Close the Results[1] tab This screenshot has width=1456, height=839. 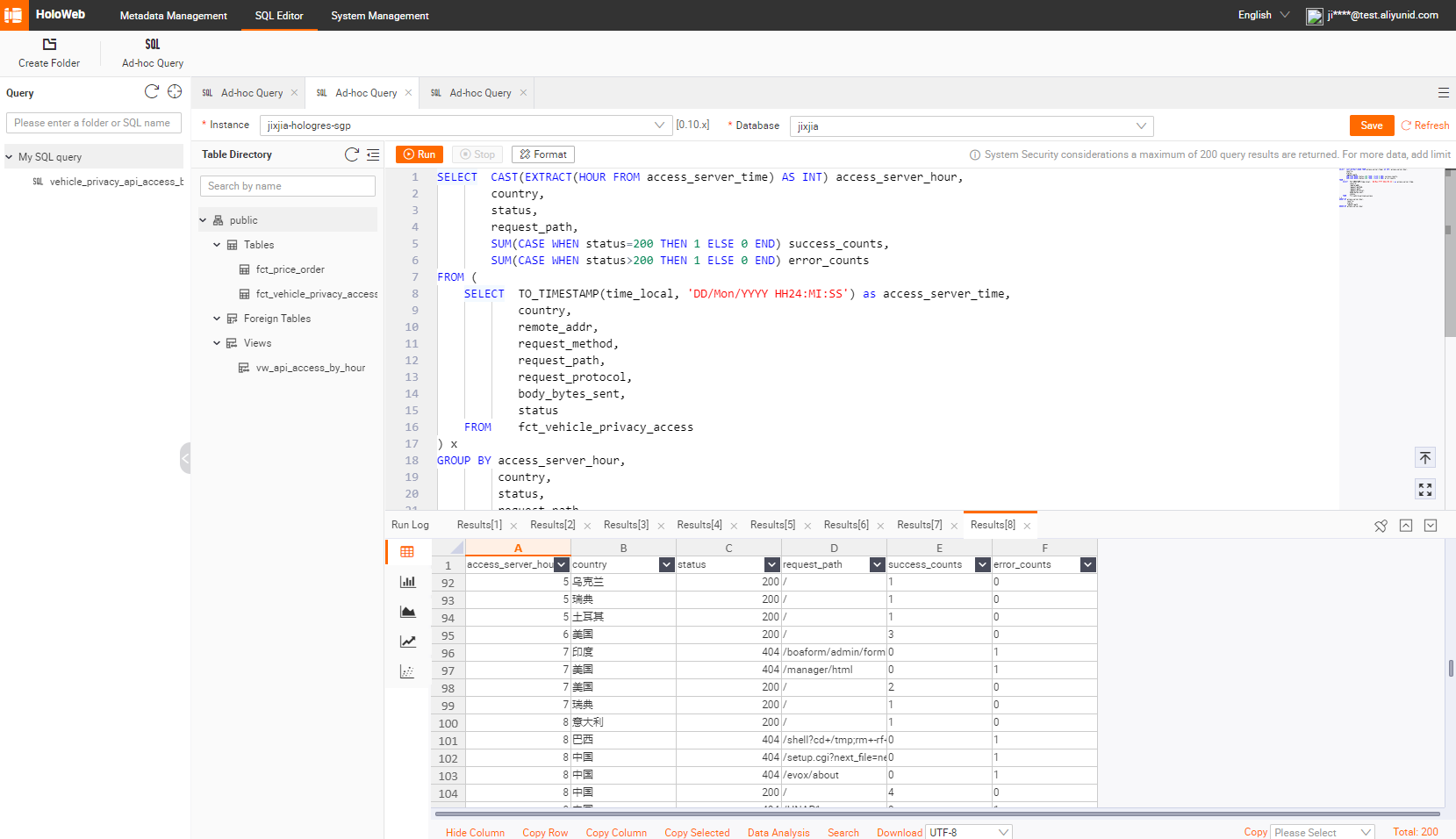click(x=513, y=526)
